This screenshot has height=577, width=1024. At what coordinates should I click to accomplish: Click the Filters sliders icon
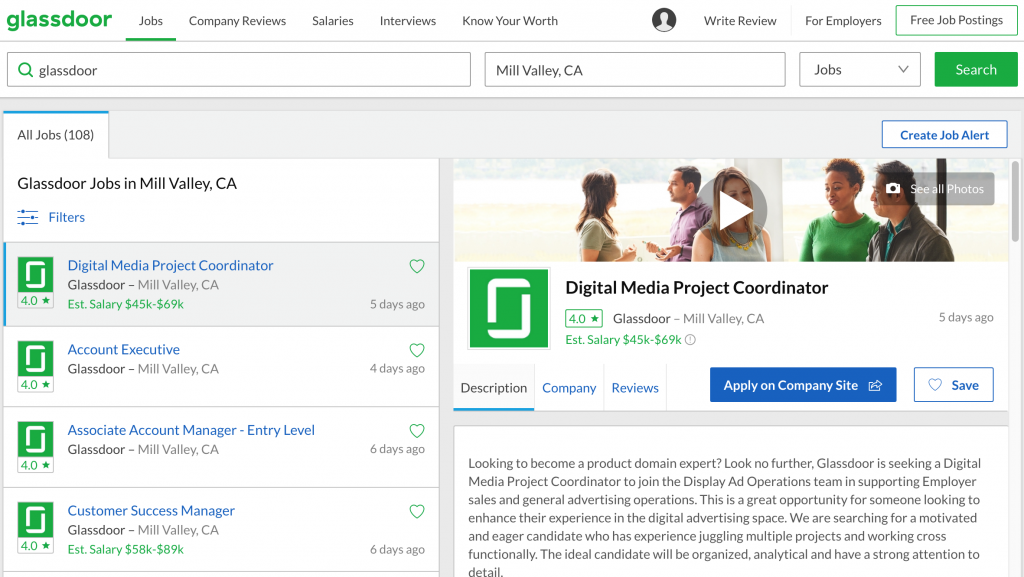point(28,217)
